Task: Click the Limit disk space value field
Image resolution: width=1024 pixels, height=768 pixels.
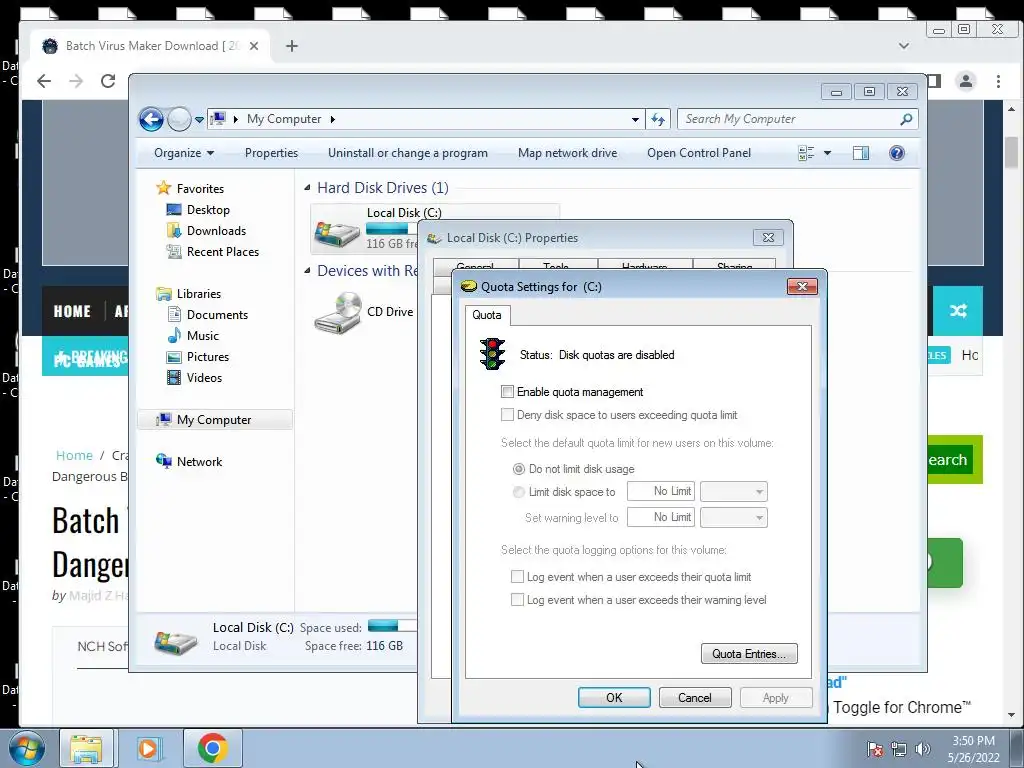Action: [661, 491]
